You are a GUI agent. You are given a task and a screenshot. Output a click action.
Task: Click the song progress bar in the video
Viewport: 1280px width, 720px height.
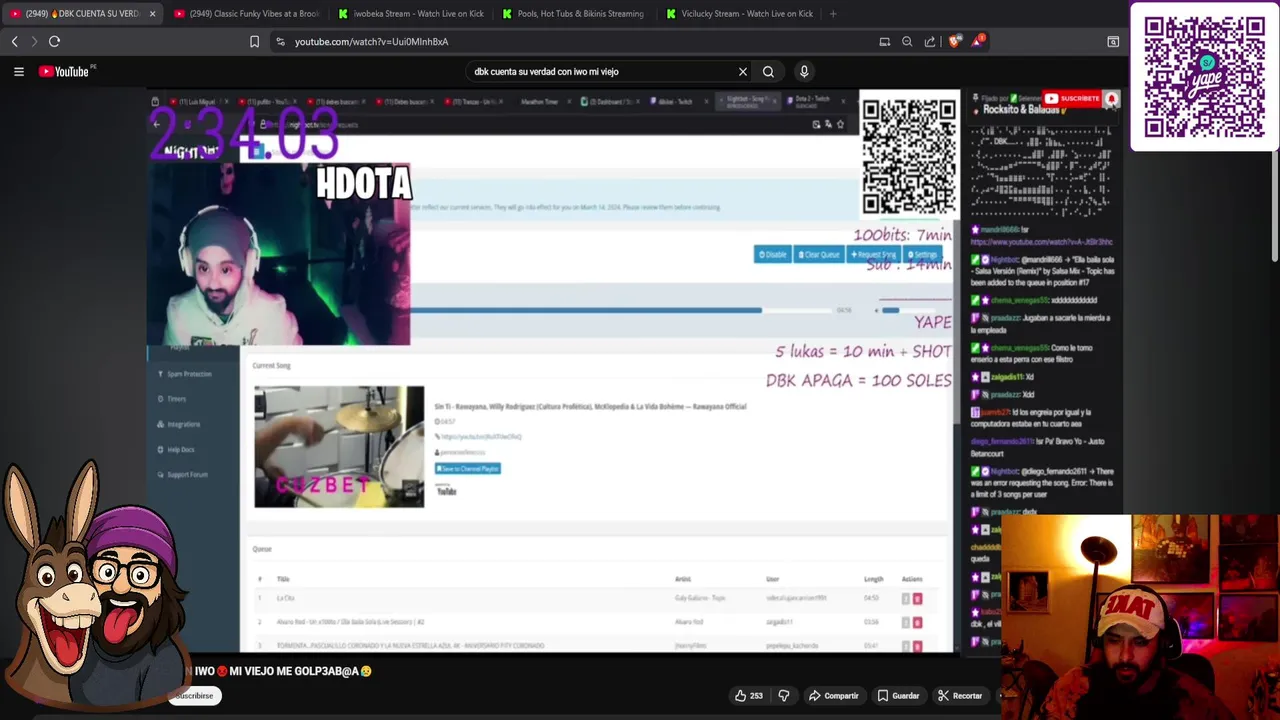(x=620, y=310)
